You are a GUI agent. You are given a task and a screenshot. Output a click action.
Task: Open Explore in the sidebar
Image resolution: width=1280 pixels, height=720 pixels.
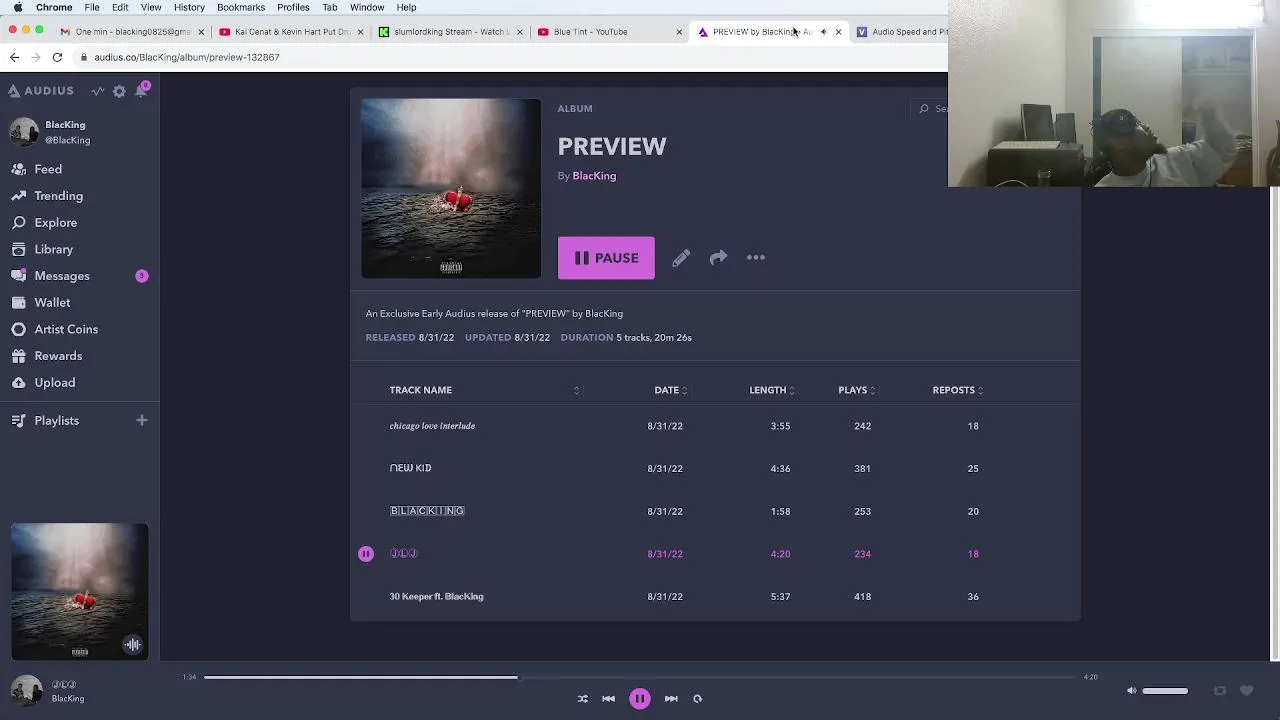(x=55, y=223)
